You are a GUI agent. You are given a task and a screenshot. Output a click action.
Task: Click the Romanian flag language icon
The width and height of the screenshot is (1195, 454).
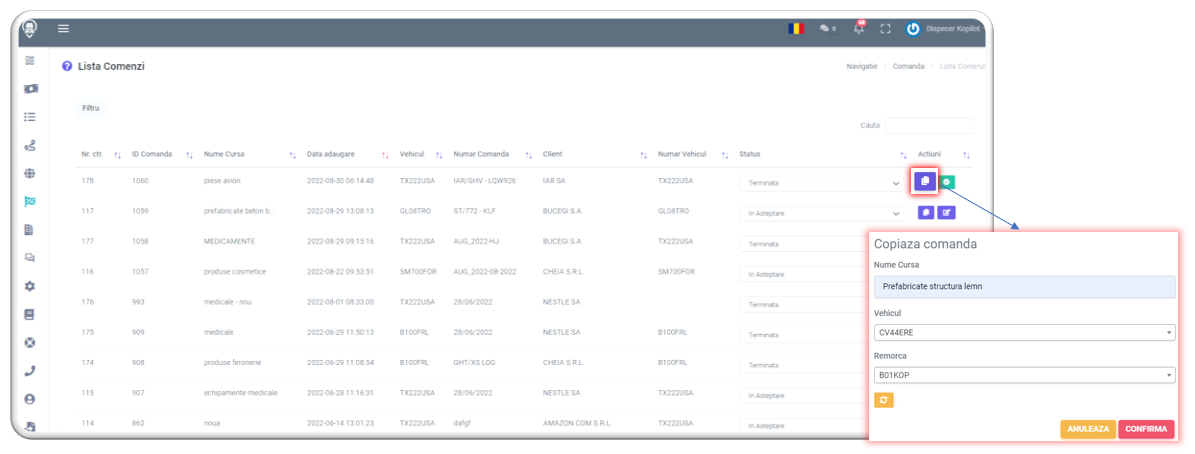(795, 29)
